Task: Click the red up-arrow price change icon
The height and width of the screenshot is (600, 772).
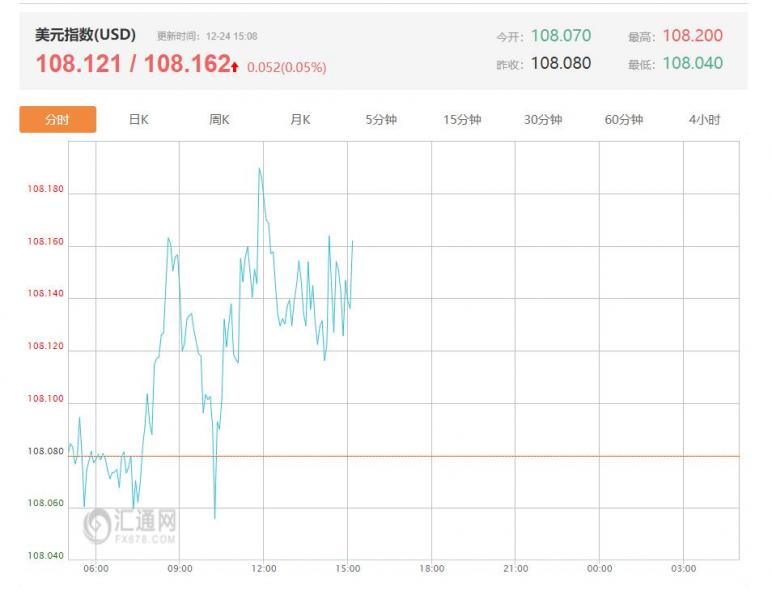Action: 234,67
